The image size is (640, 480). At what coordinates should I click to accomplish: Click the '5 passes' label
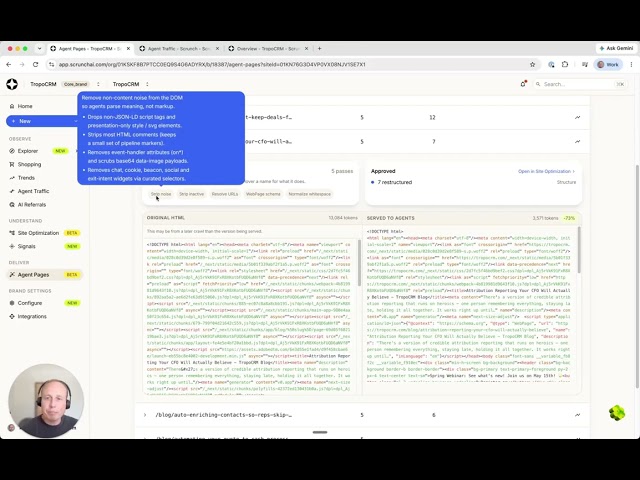coord(342,171)
